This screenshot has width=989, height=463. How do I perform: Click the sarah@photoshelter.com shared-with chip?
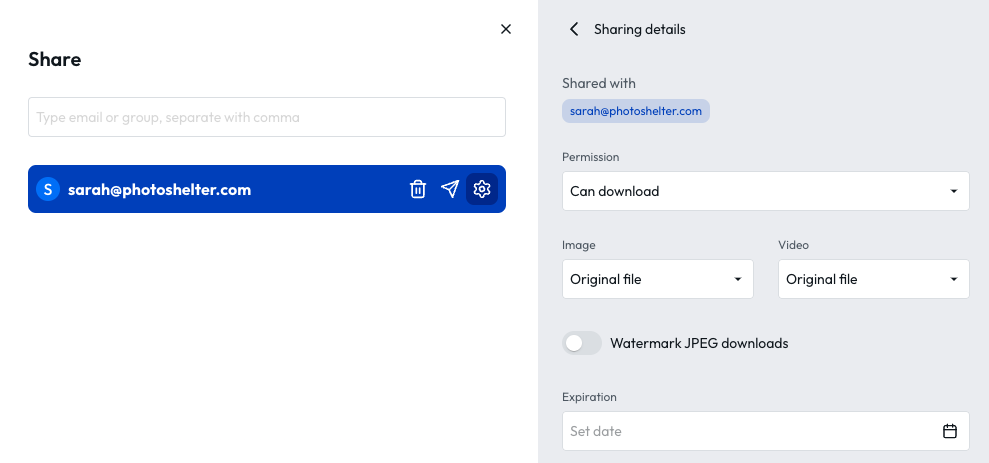click(636, 111)
